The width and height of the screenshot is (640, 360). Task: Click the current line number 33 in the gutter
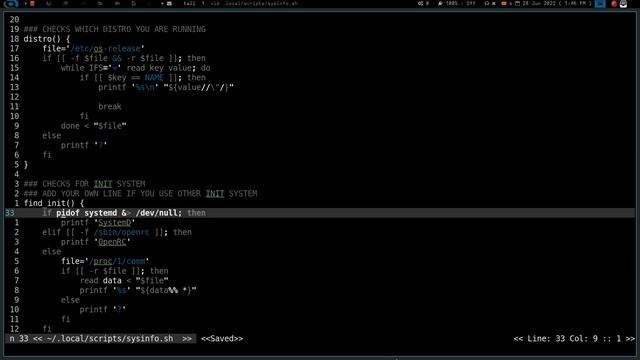pyautogui.click(x=10, y=213)
